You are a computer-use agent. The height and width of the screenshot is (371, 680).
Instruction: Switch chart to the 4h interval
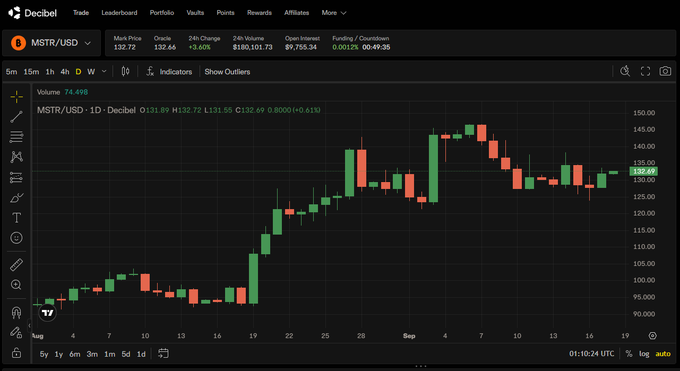pyautogui.click(x=65, y=72)
